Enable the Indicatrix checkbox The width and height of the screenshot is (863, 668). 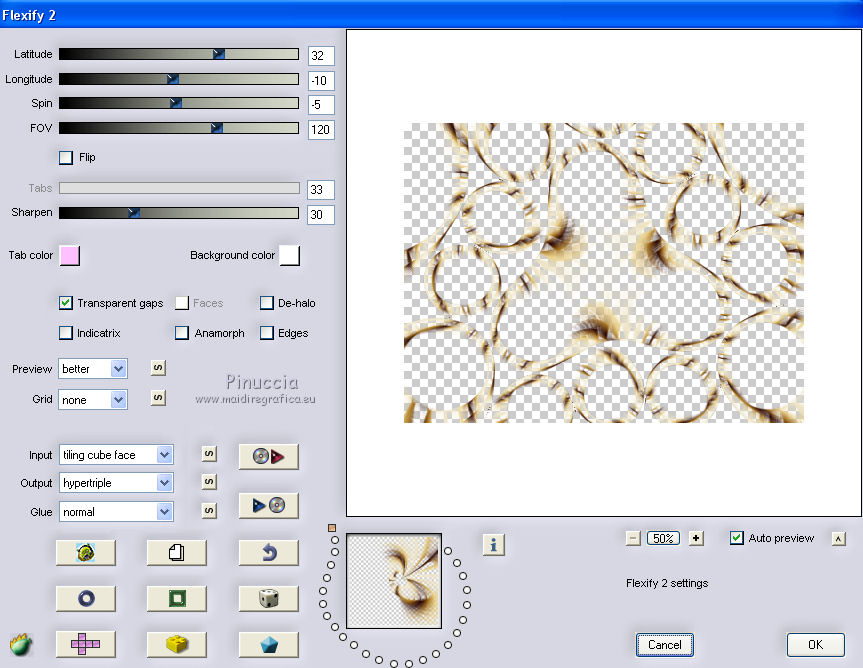pyautogui.click(x=65, y=332)
